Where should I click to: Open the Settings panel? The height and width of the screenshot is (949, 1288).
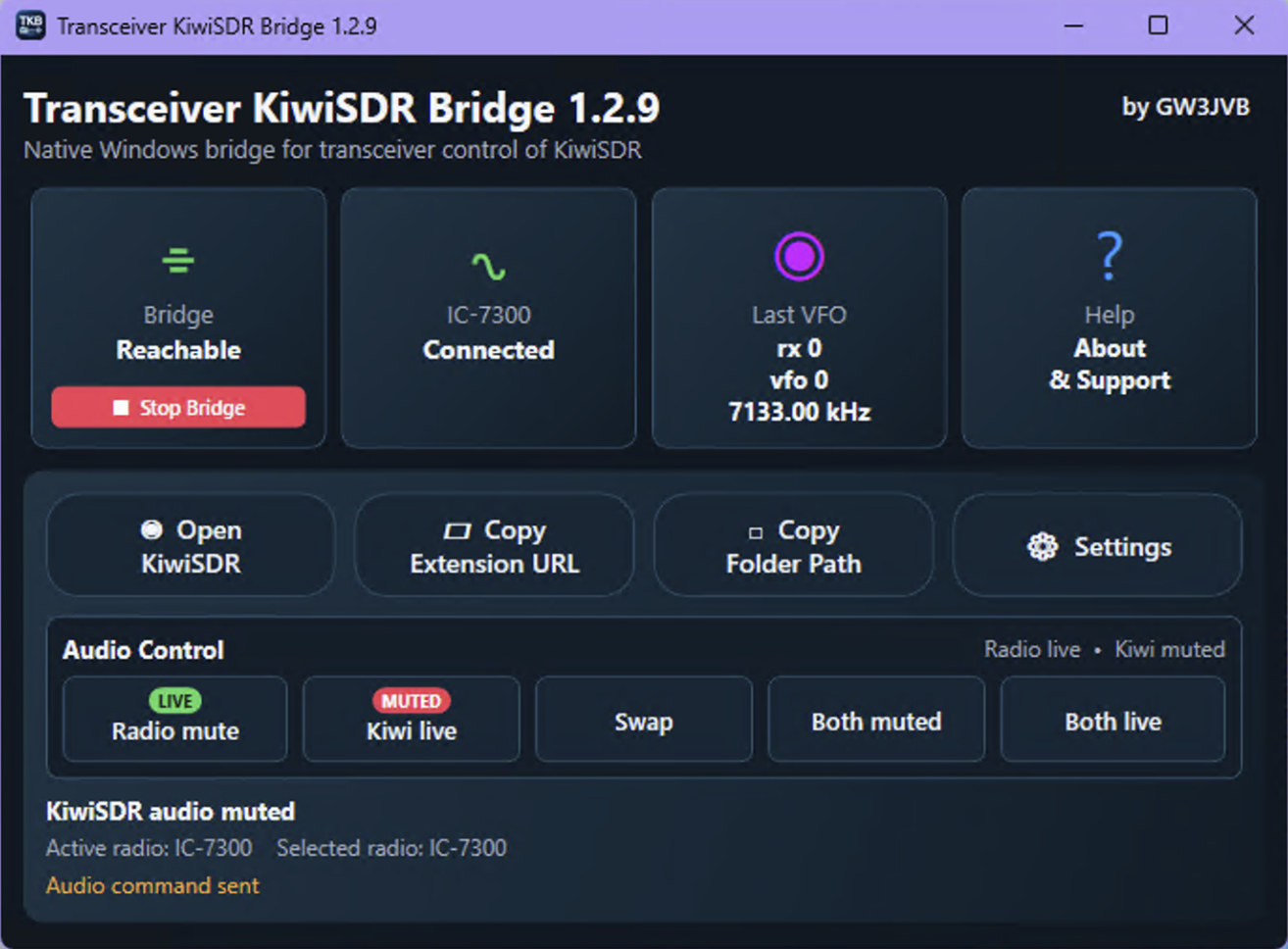[1097, 546]
